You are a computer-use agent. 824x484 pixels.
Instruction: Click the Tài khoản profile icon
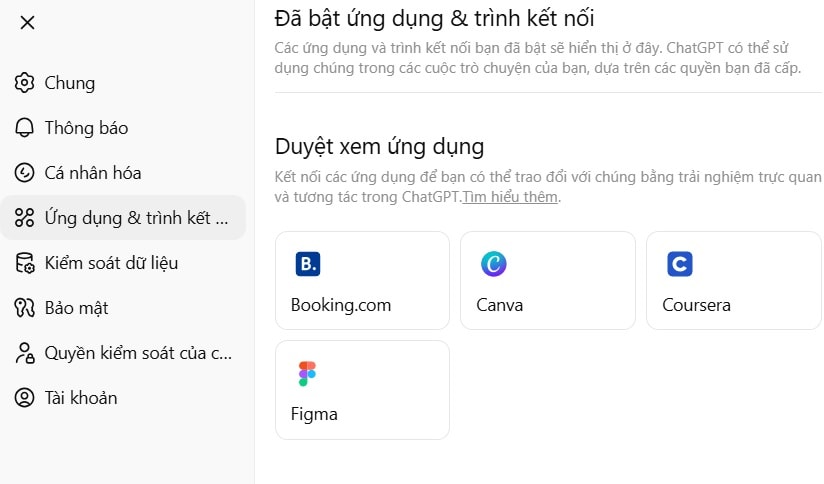pyautogui.click(x=25, y=398)
